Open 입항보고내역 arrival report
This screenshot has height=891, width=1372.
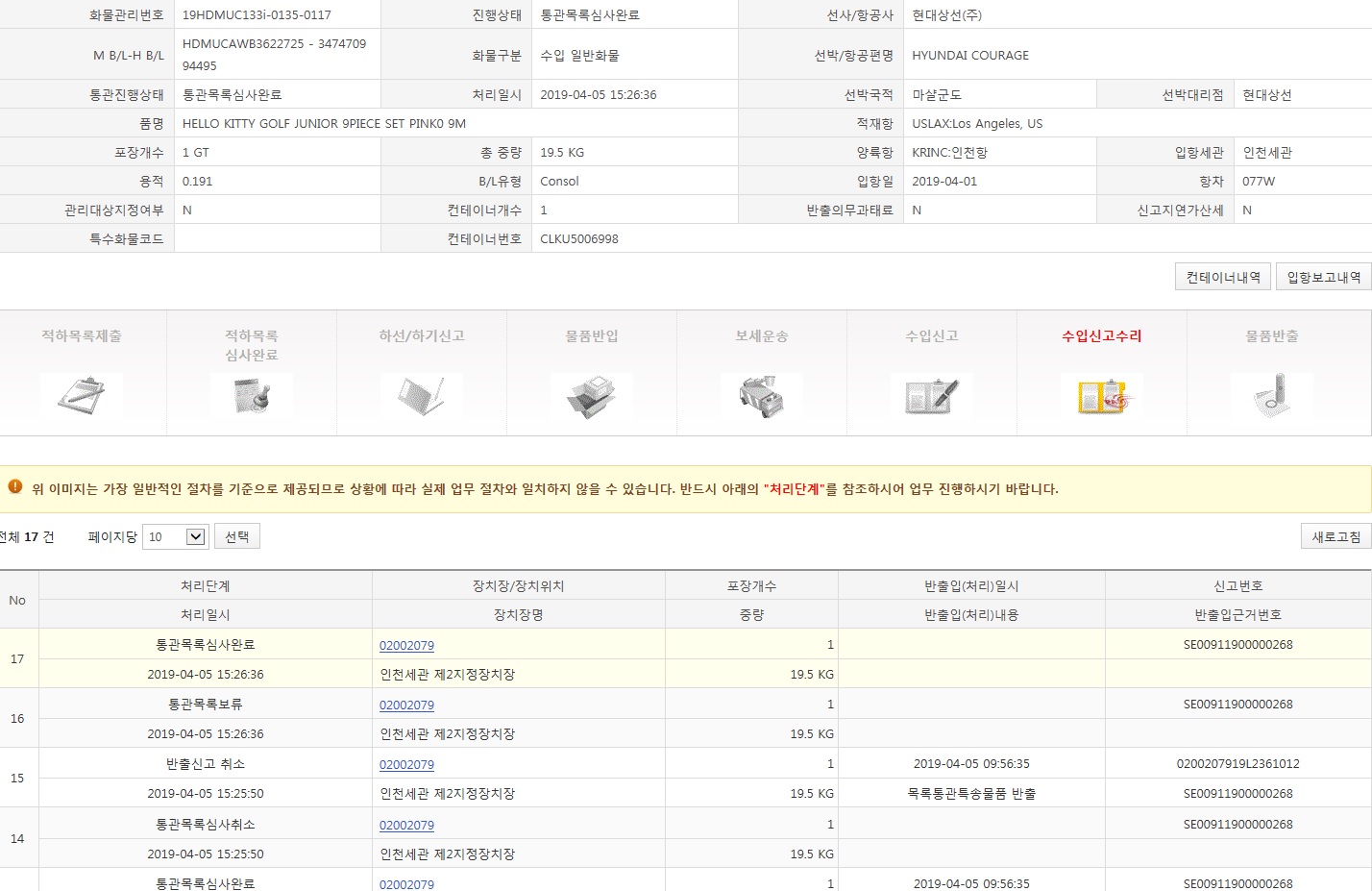(x=1323, y=277)
